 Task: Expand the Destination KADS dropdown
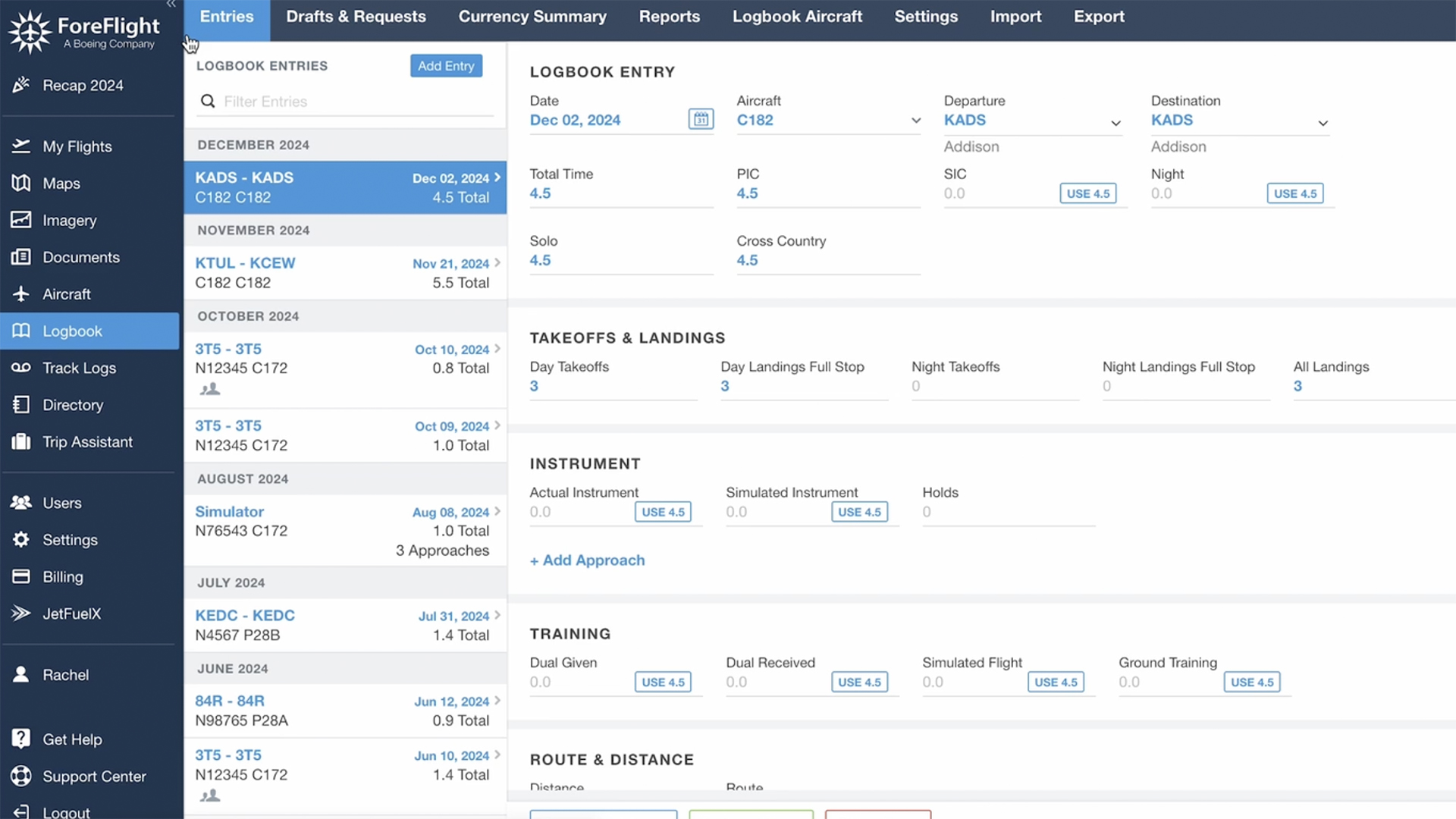click(x=1323, y=123)
